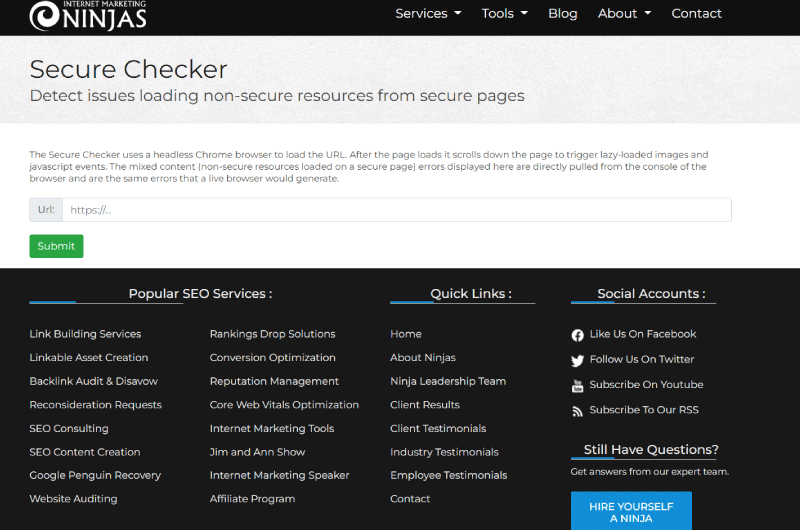Open SEO Consulting link
The image size is (800, 530).
pos(69,428)
